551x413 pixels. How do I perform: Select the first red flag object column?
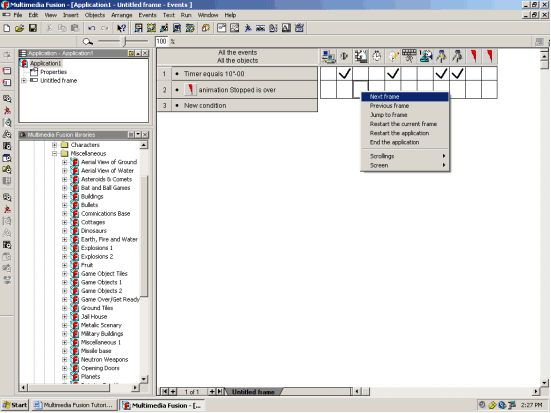click(x=474, y=57)
